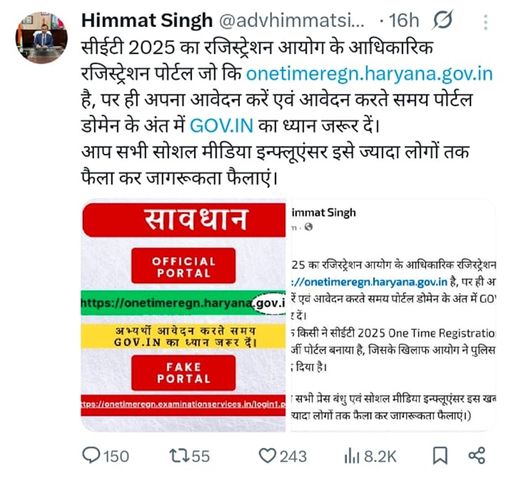Screen dimensions: 512x477
Task: Click the 243 likes count
Action: (293, 456)
